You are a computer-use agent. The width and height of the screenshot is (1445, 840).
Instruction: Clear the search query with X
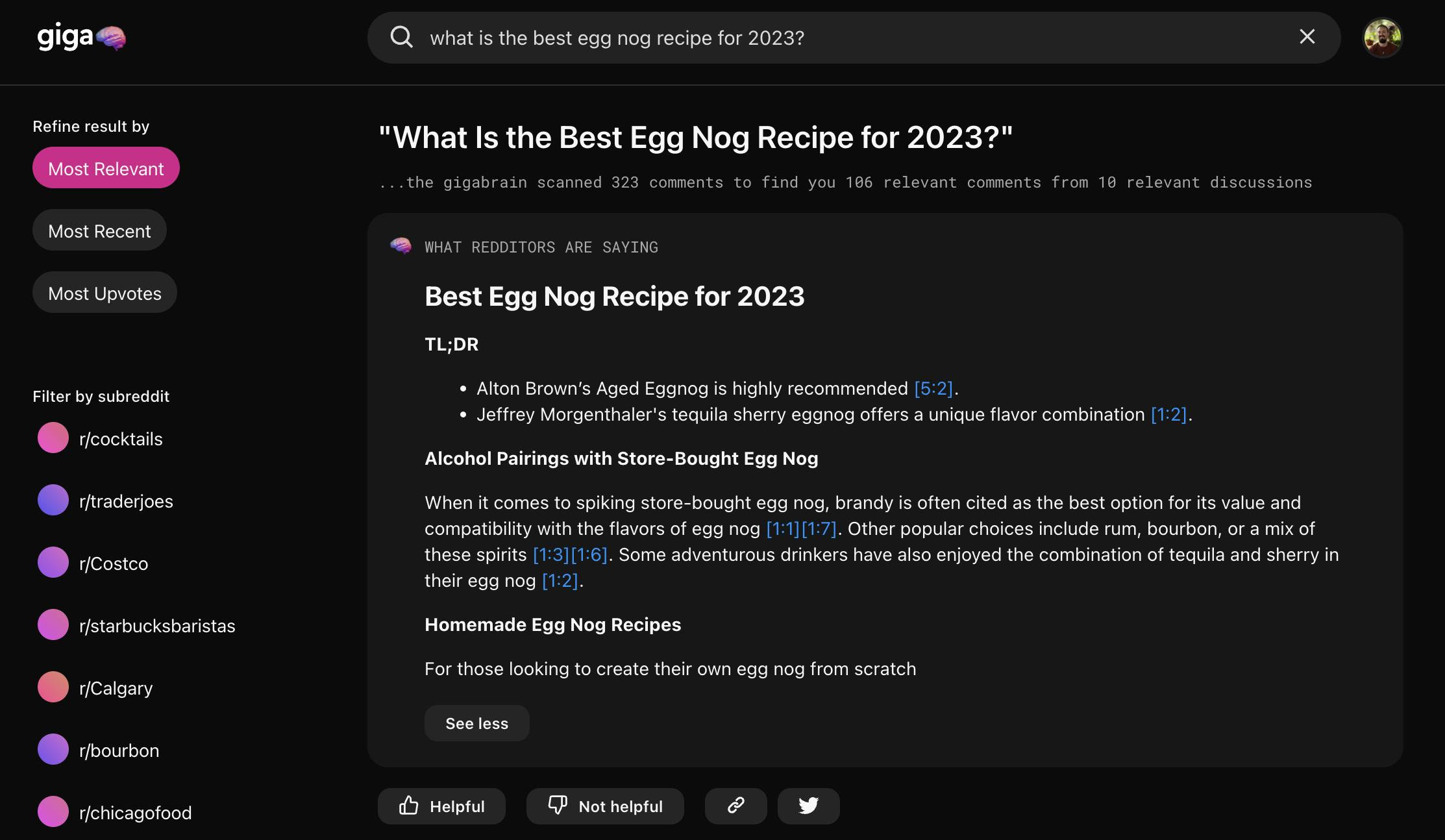point(1307,37)
